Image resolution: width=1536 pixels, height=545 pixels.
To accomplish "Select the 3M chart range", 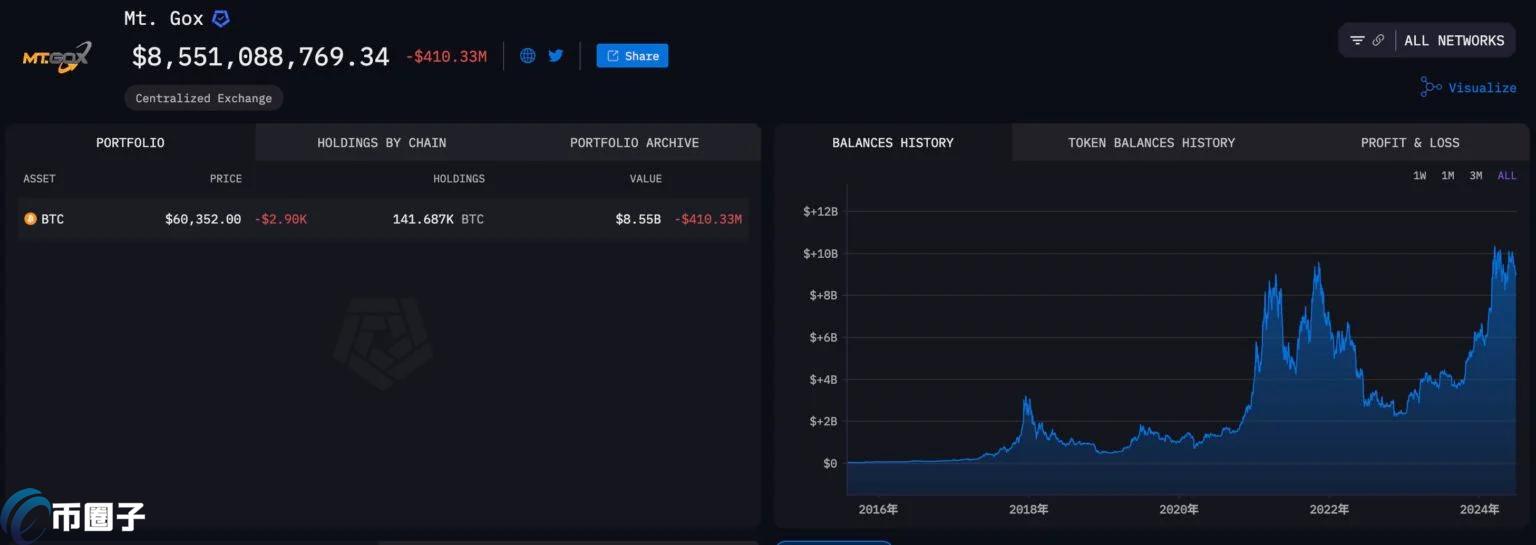I will tap(1475, 175).
